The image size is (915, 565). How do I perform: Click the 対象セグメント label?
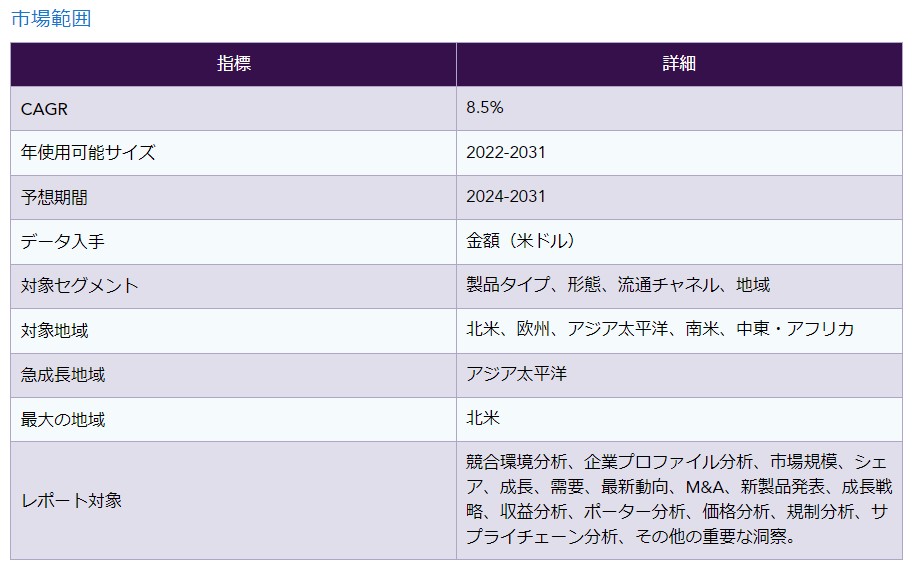[79, 286]
